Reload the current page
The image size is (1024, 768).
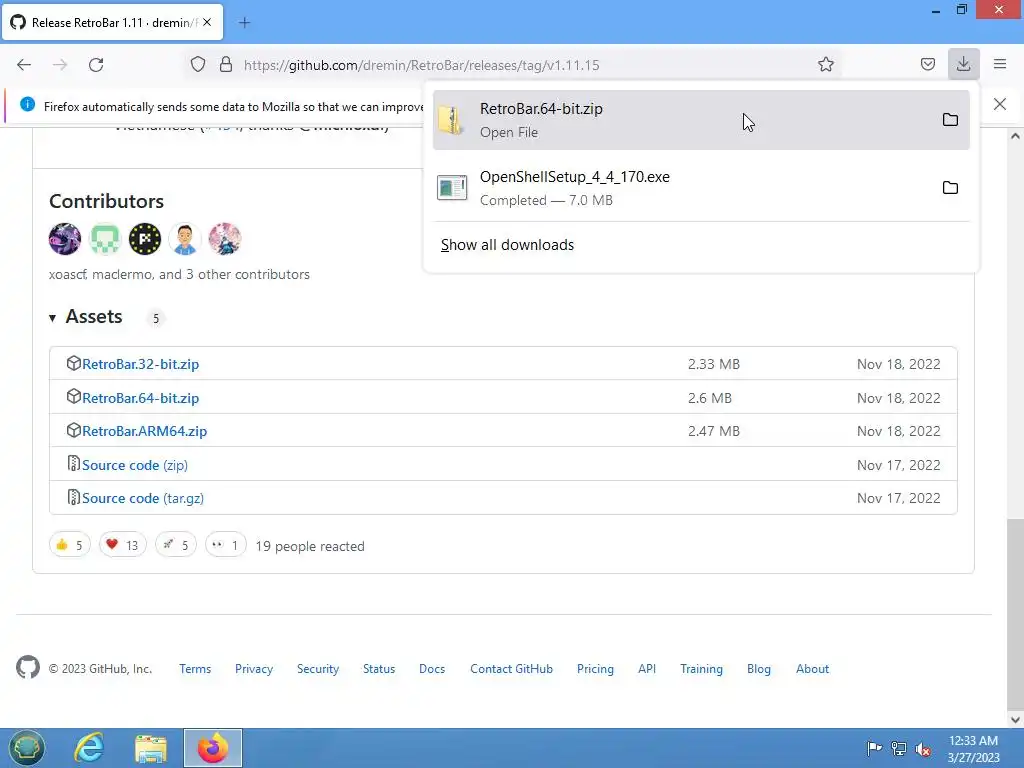[x=96, y=65]
